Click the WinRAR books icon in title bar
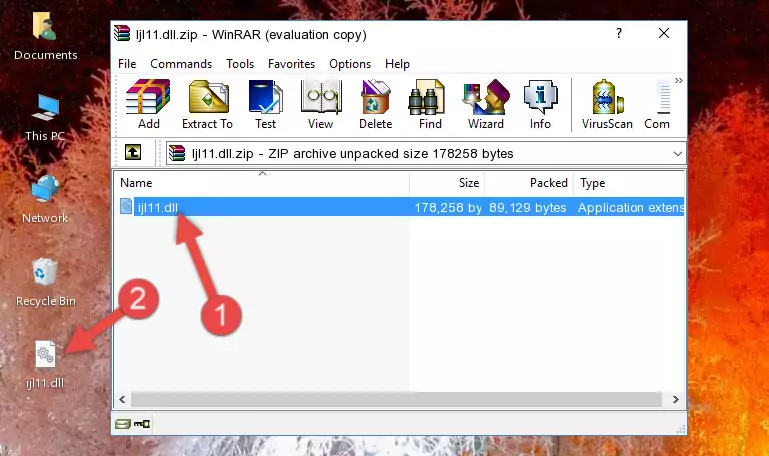 [122, 33]
